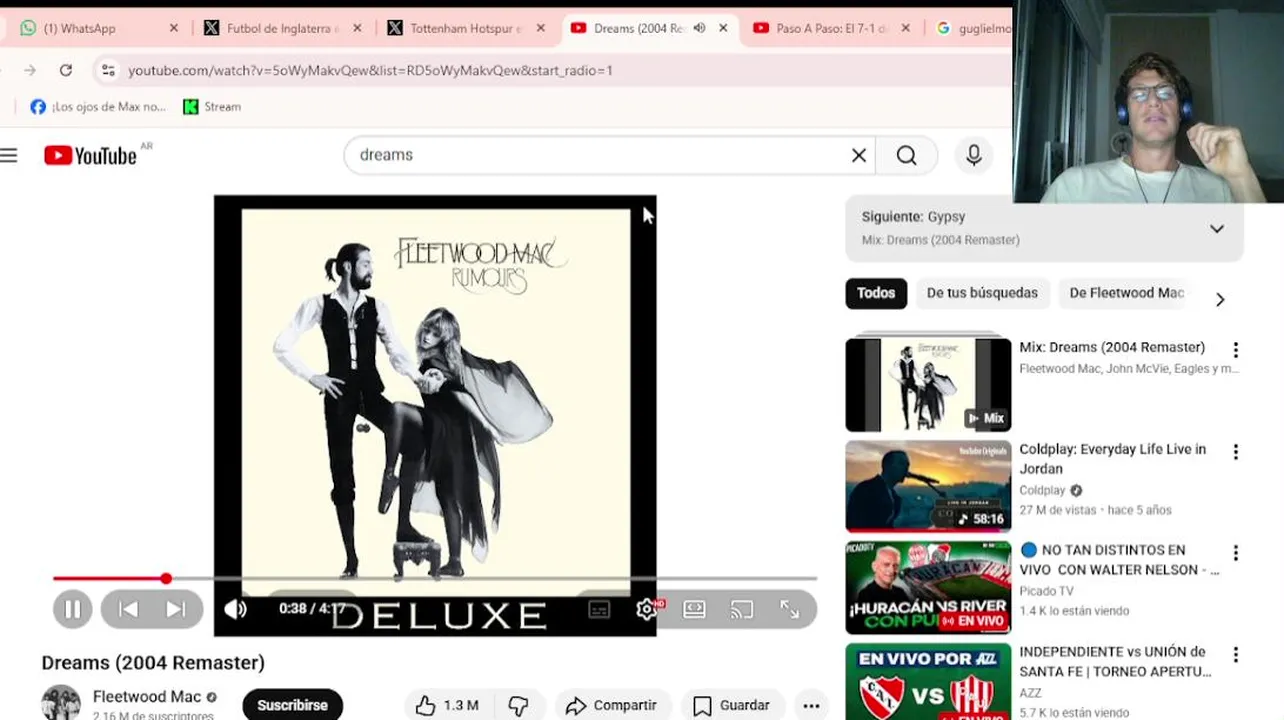Switch to the Tottenham Hotspur tab

click(x=466, y=28)
